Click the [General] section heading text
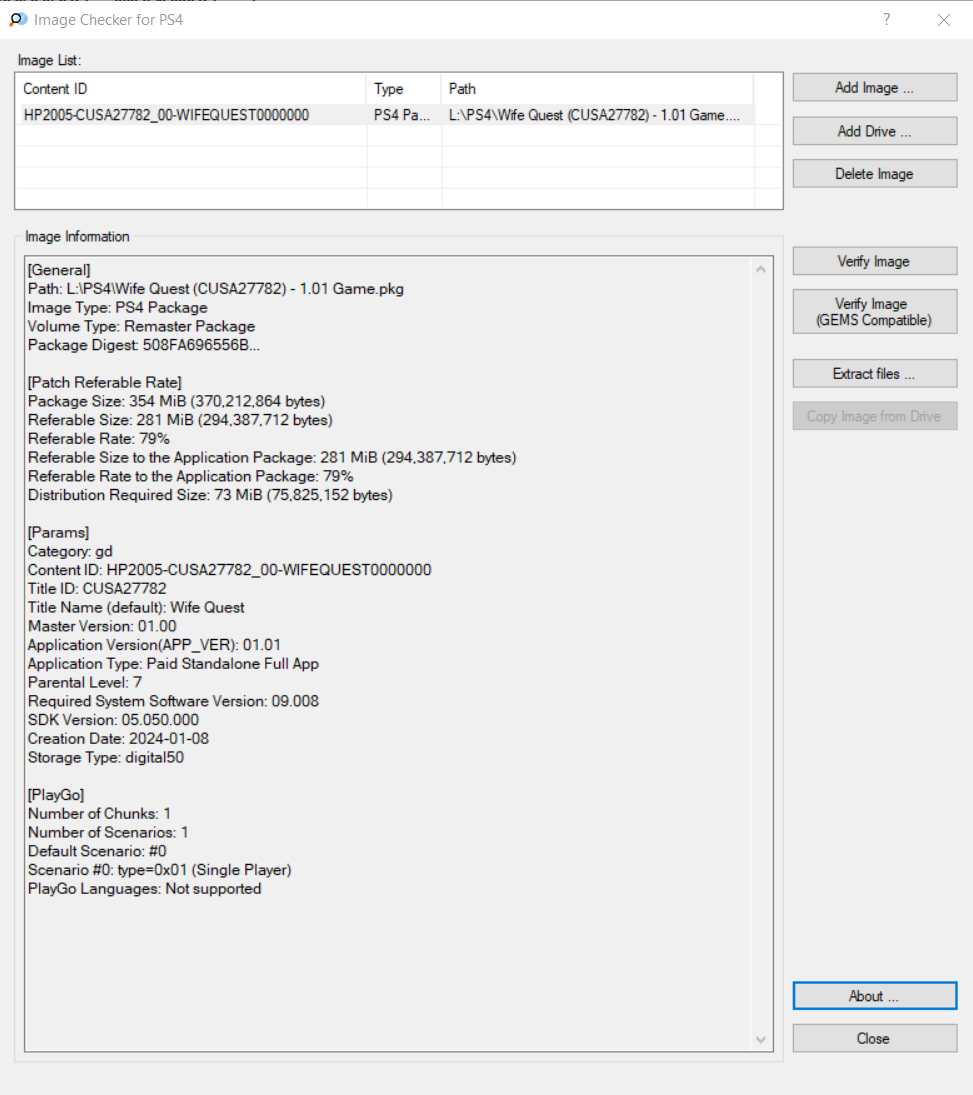973x1095 pixels. pos(59,270)
